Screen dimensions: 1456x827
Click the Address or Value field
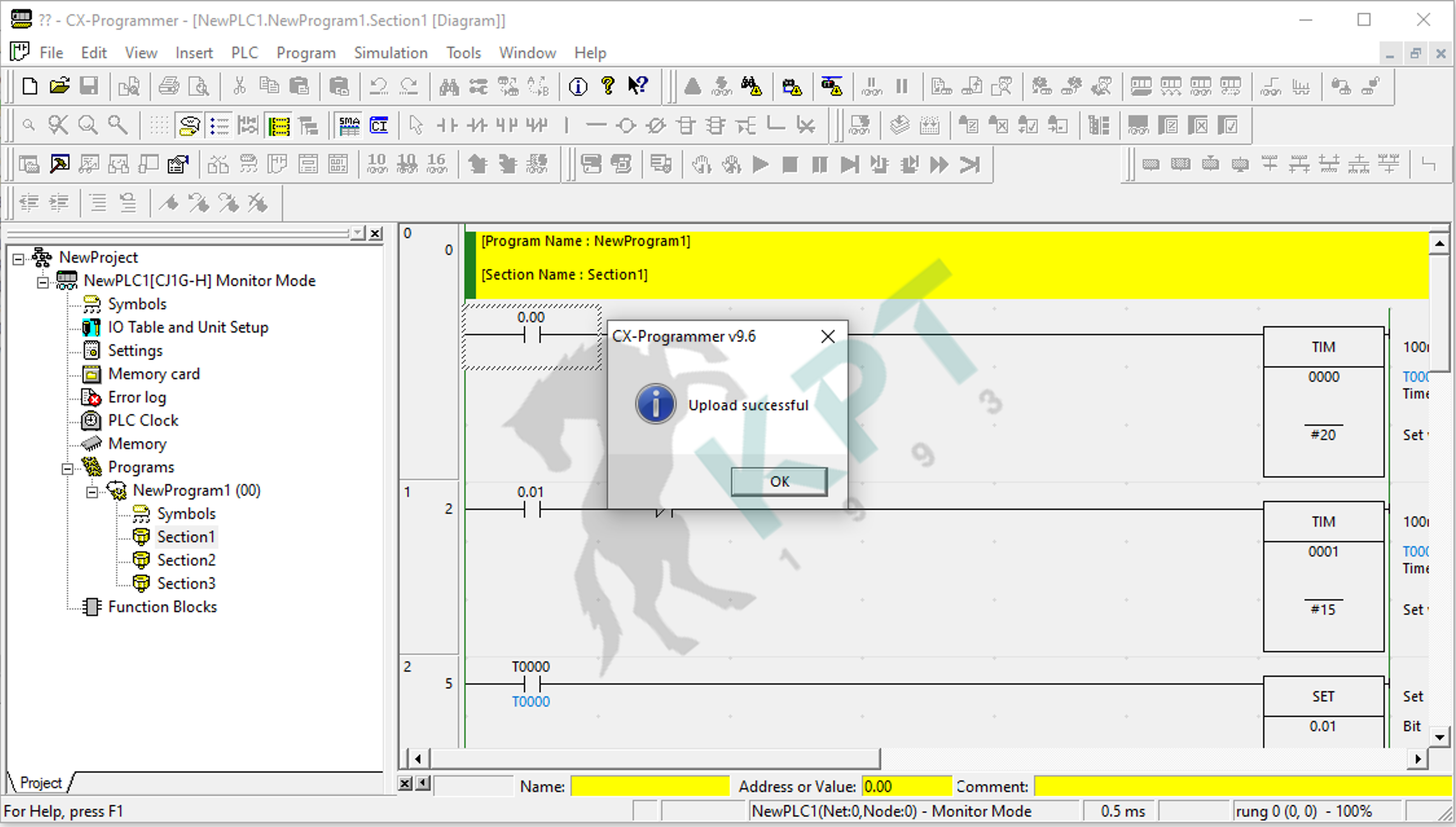tap(906, 786)
